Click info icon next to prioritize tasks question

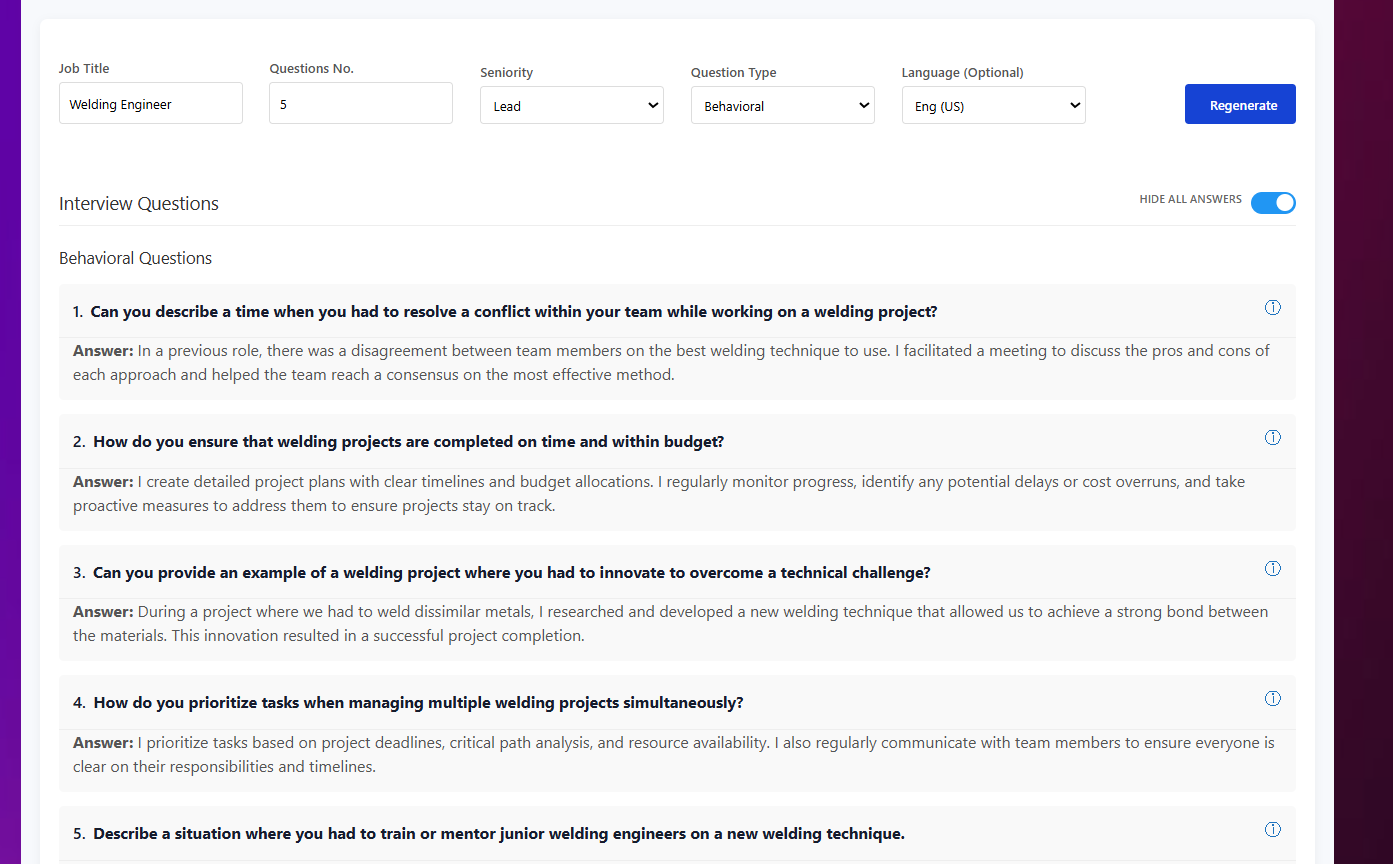point(1272,698)
